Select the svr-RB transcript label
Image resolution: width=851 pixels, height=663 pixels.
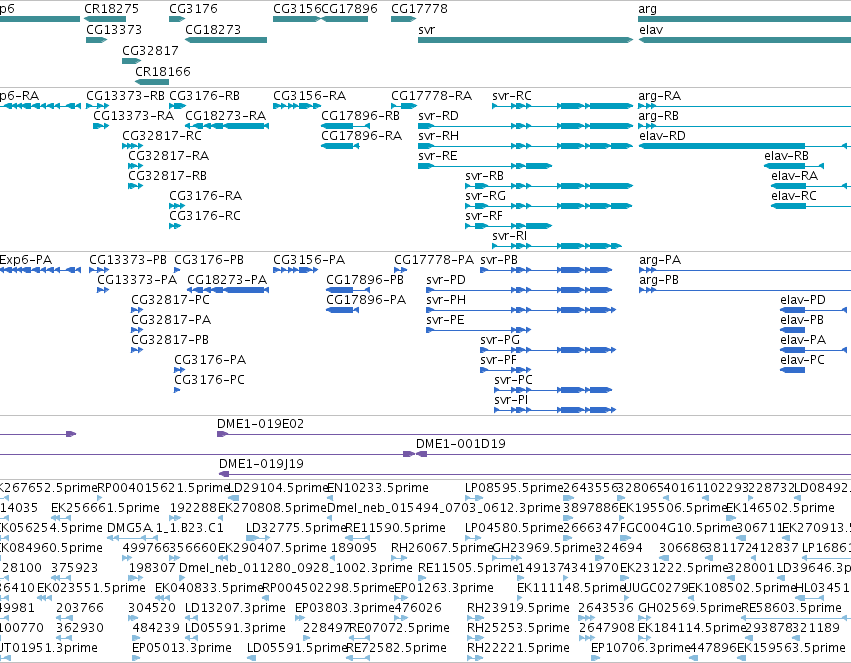pos(485,176)
